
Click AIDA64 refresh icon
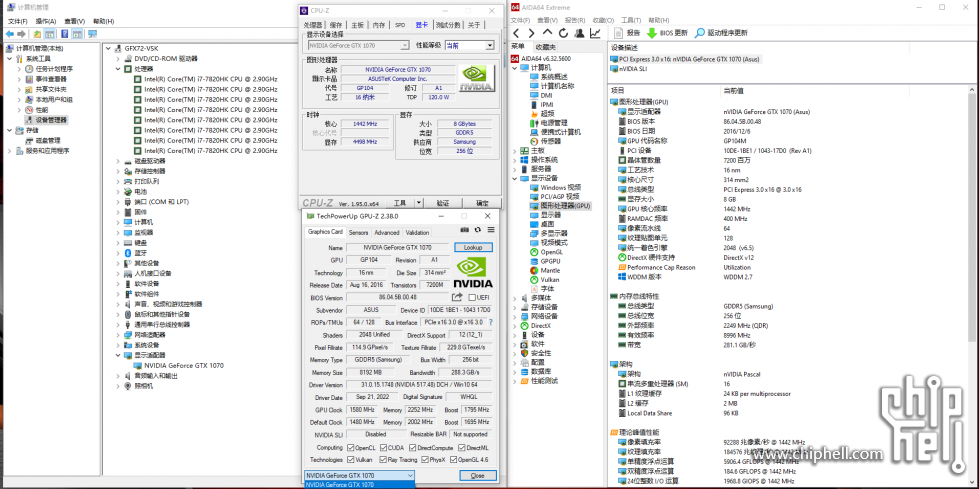(x=563, y=32)
